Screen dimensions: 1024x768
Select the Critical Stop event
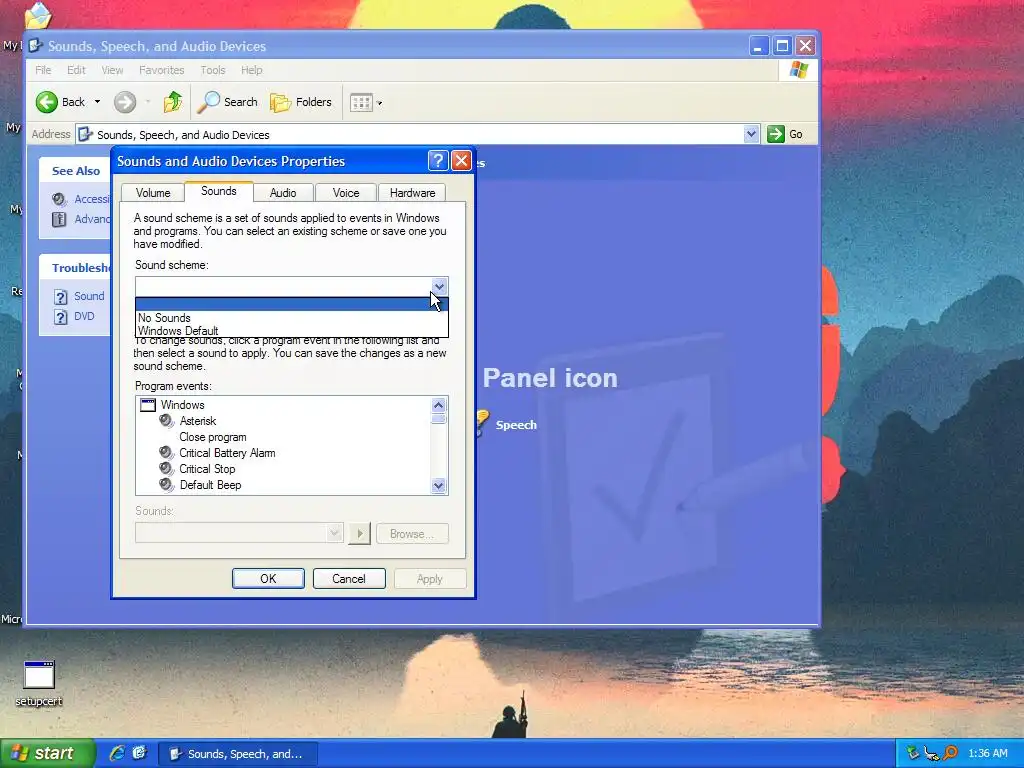pos(207,469)
